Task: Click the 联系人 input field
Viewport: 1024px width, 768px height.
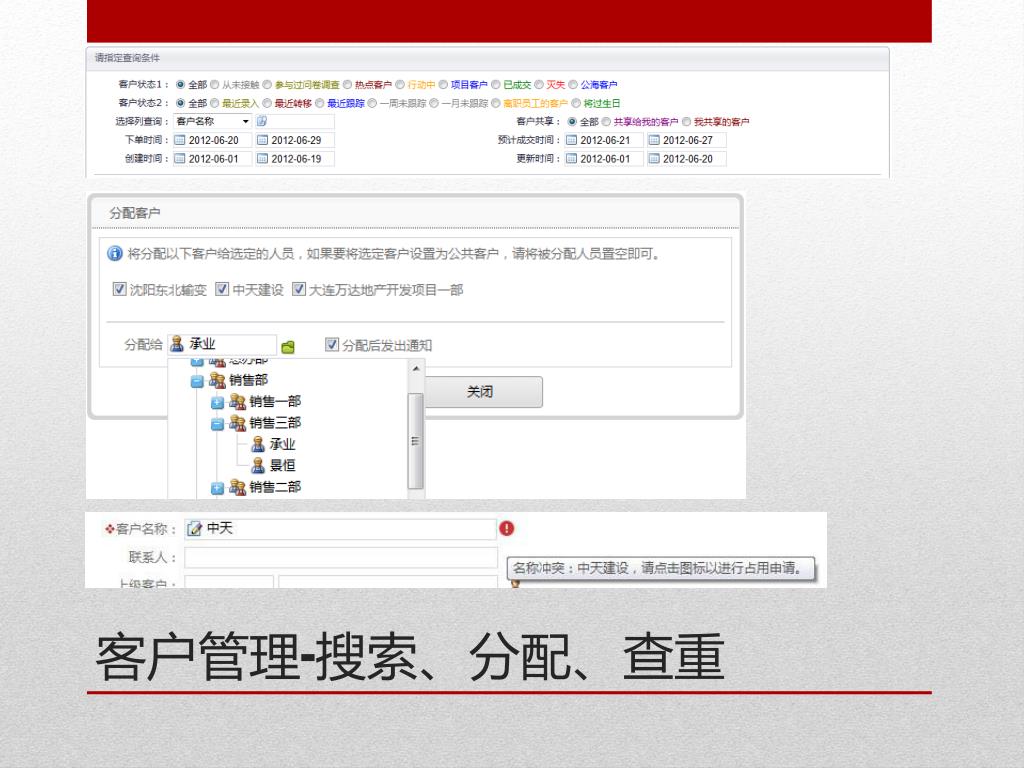Action: click(x=340, y=558)
